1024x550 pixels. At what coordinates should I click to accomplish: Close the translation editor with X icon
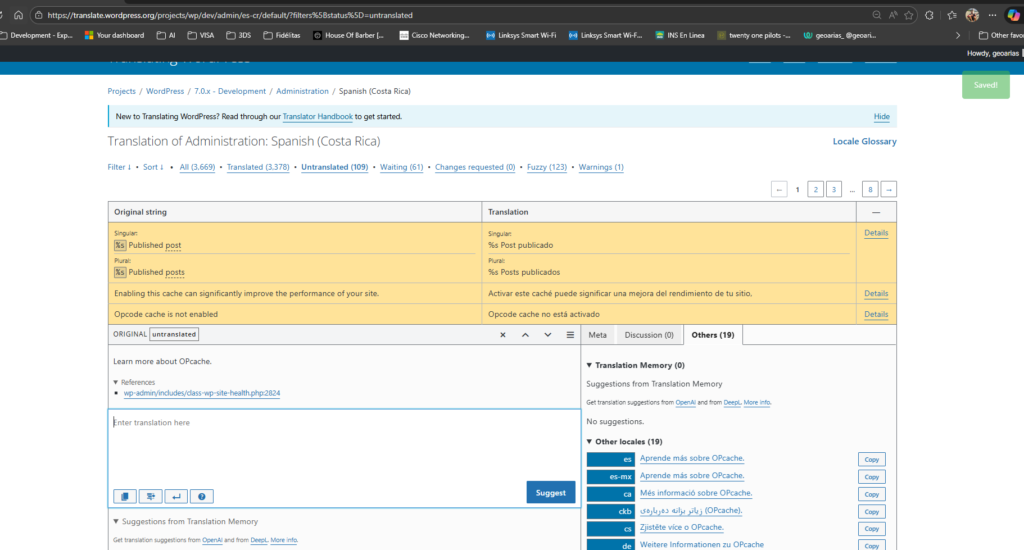tap(503, 335)
